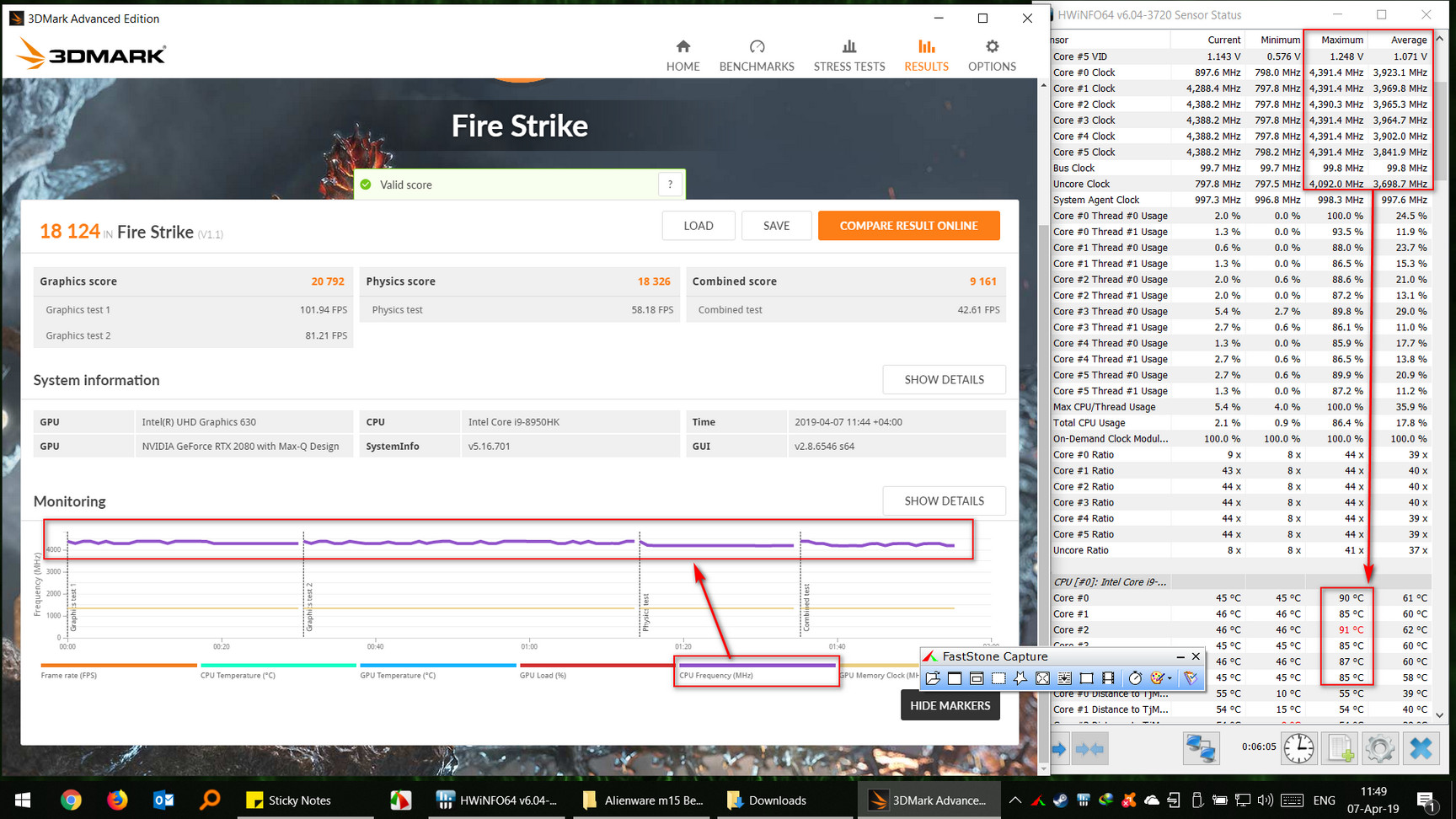The height and width of the screenshot is (819, 1456).
Task: Select FastStone capture rectangular region tool
Action: (x=998, y=678)
